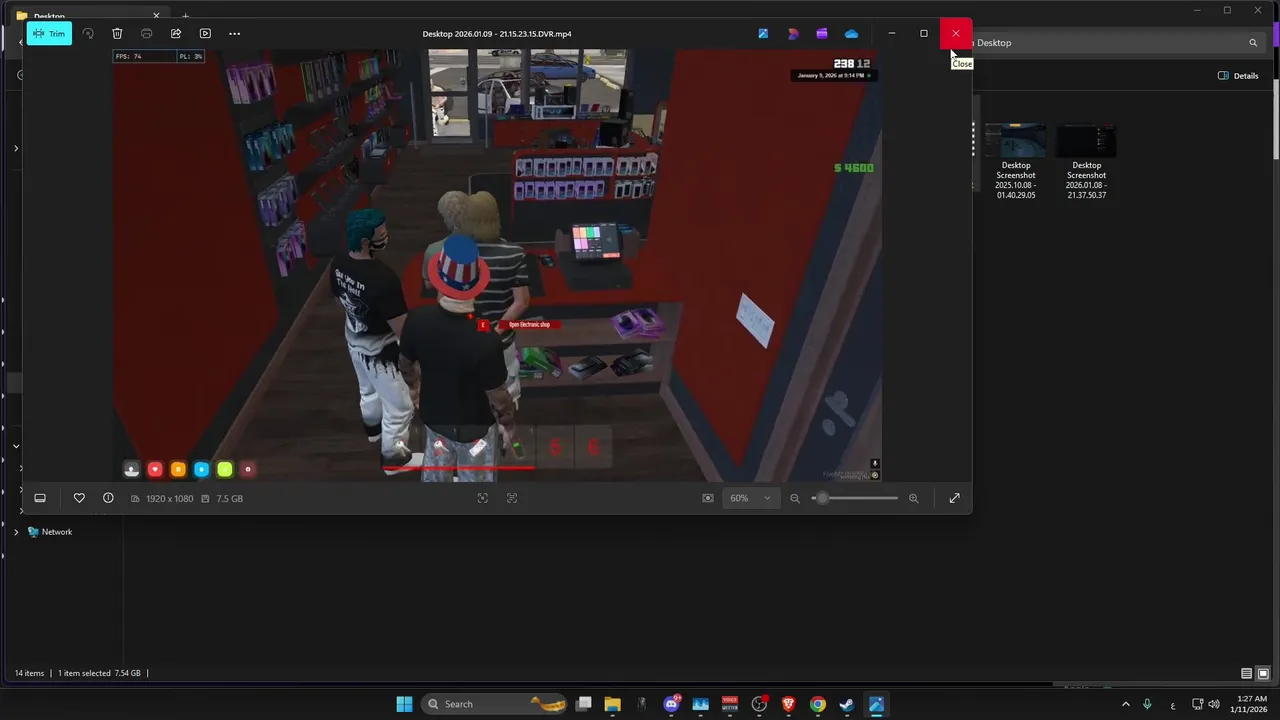Click the Trim button in Photos

49,33
